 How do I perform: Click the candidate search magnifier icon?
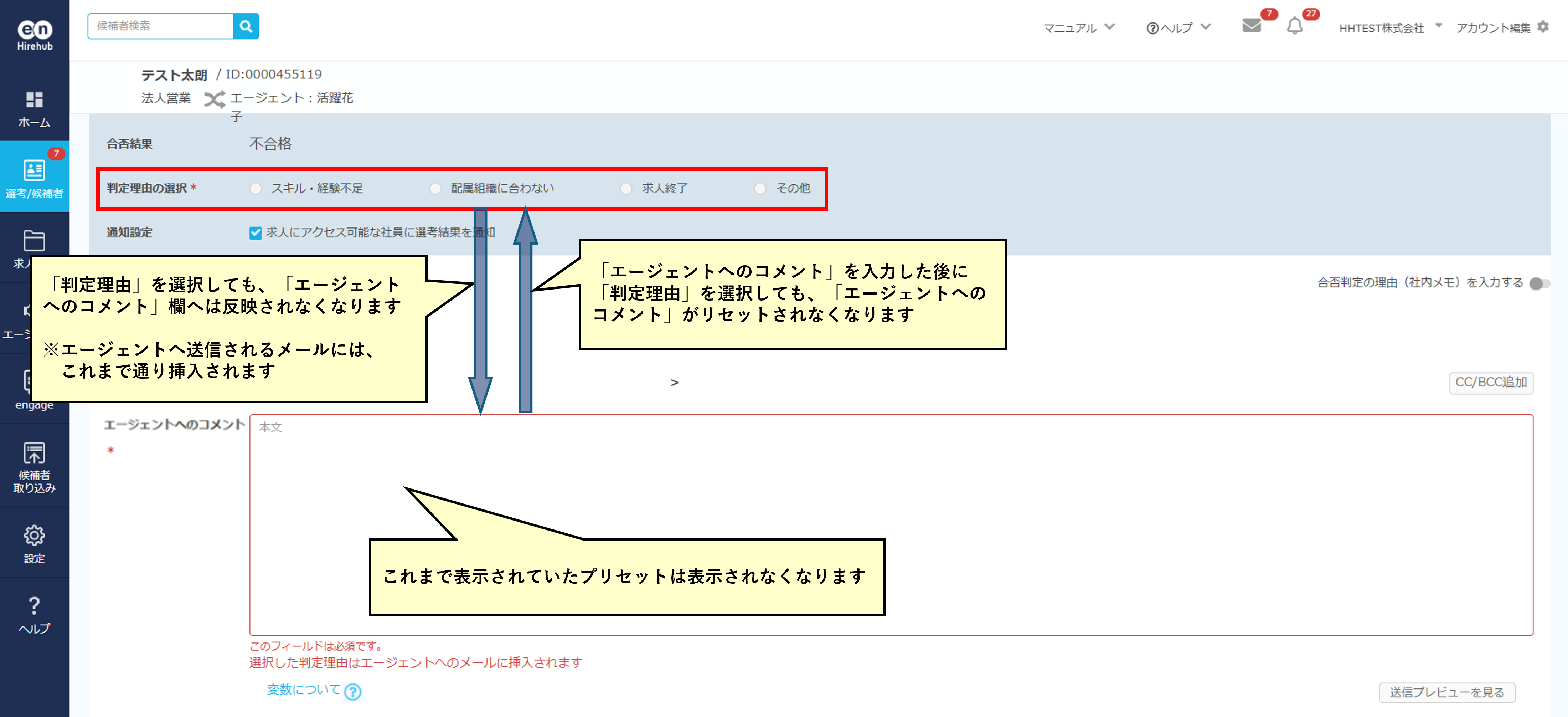click(x=246, y=26)
